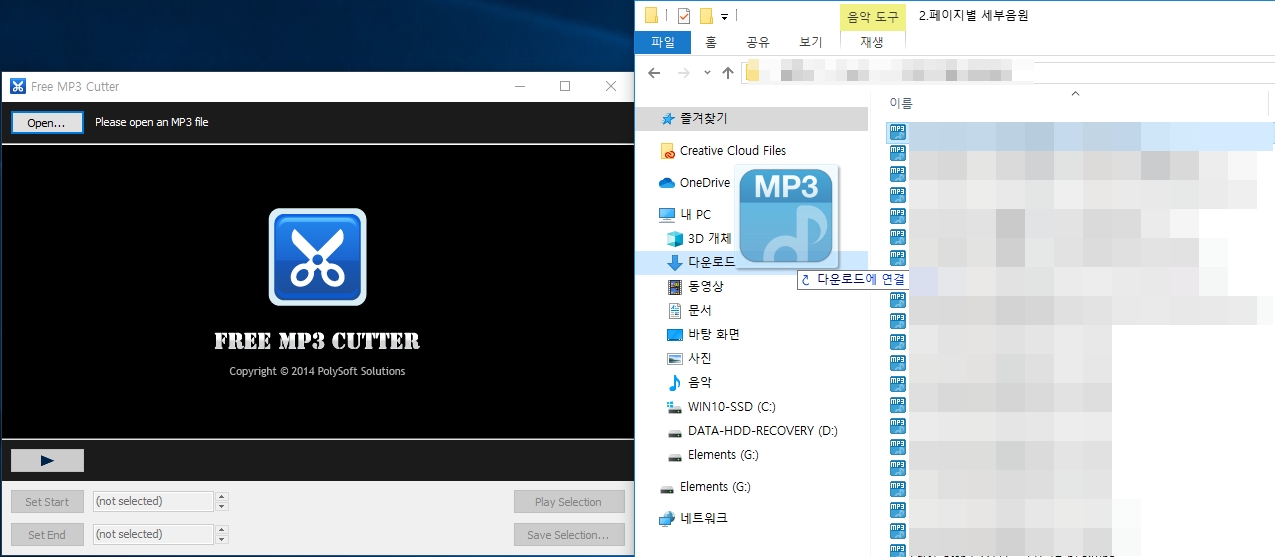Click the New folder icon in Explorer quick access toolbar
Viewport: 1275px width, 557px height.
pyautogui.click(x=706, y=15)
